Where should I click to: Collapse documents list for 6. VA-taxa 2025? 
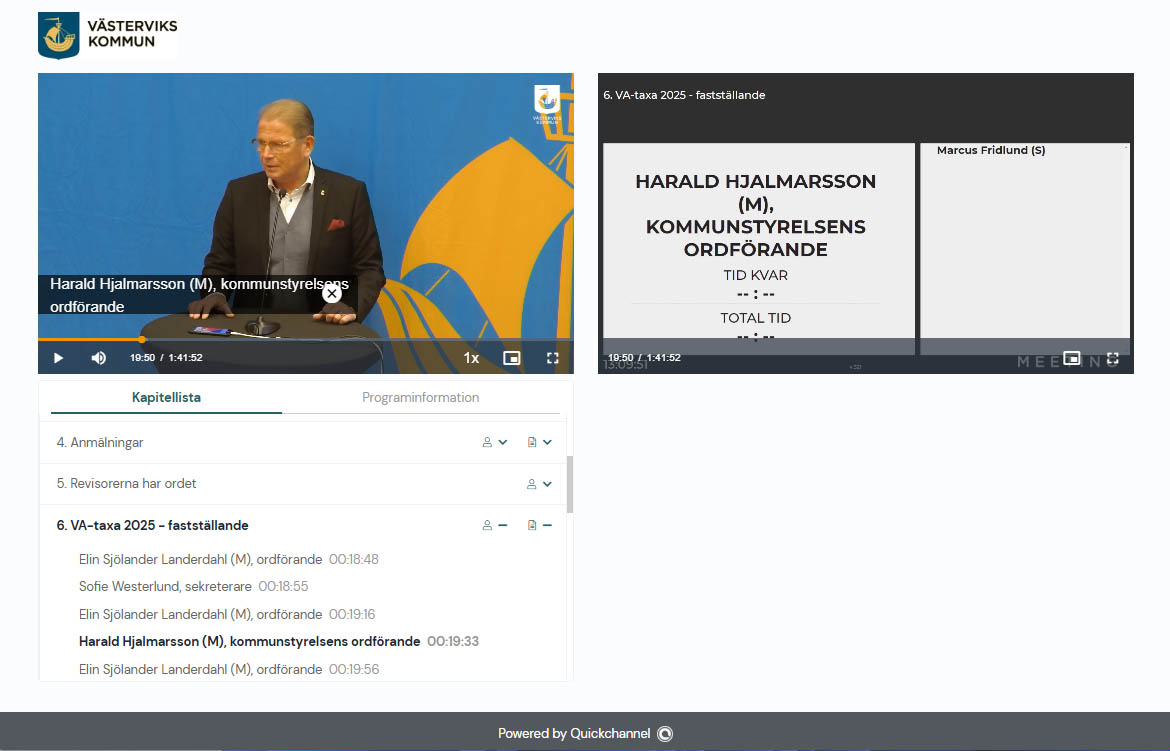[x=540, y=525]
